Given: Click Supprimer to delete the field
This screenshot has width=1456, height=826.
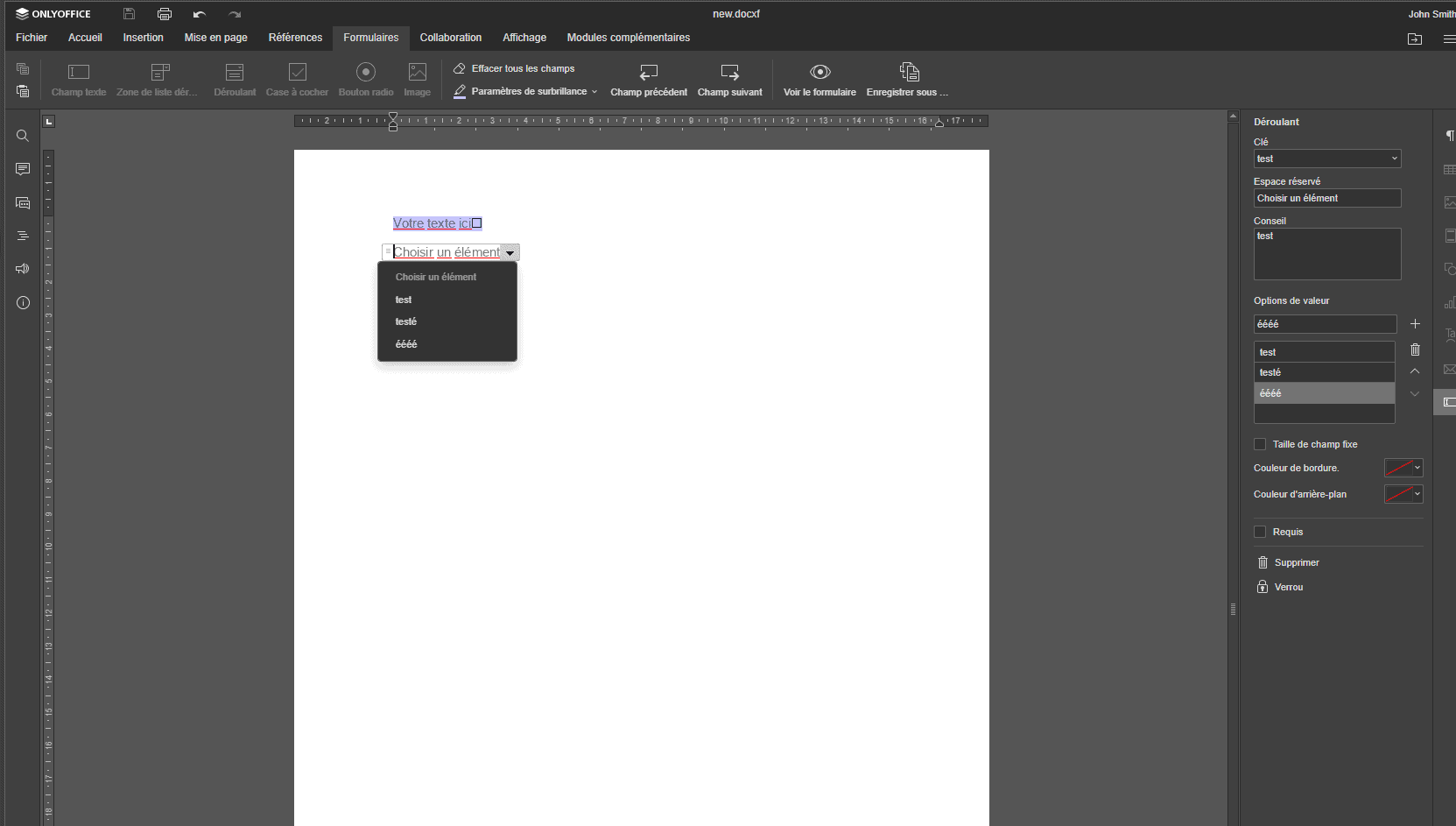Looking at the screenshot, I should pos(1288,562).
